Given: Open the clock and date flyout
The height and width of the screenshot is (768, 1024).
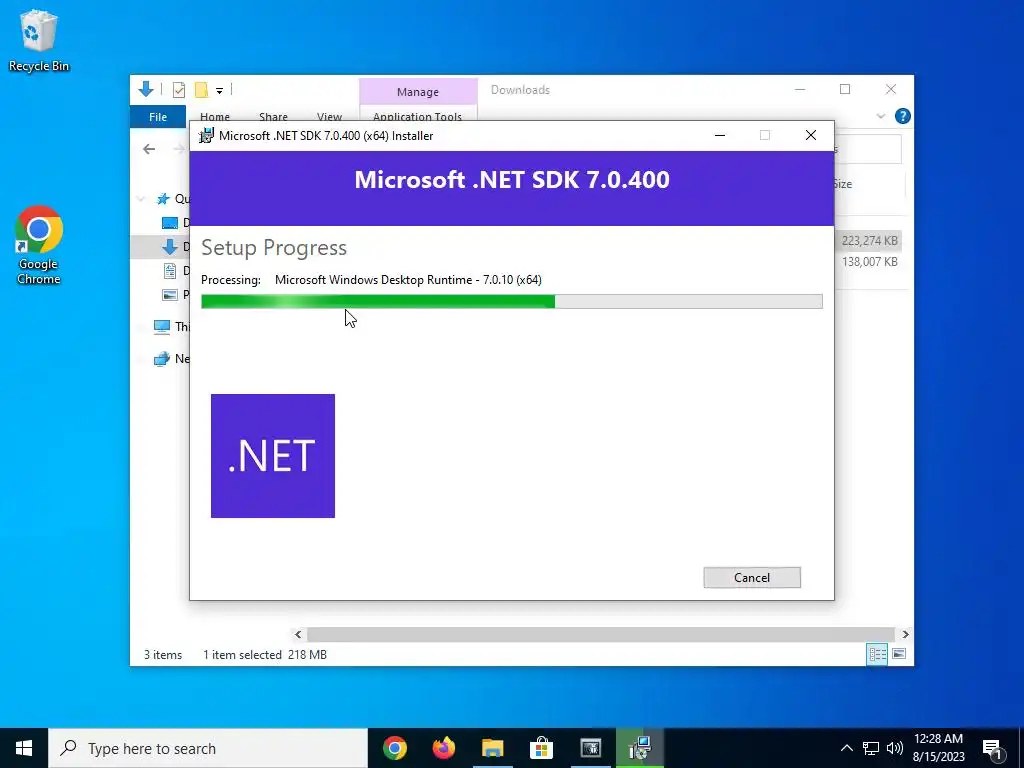Looking at the screenshot, I should 938,748.
